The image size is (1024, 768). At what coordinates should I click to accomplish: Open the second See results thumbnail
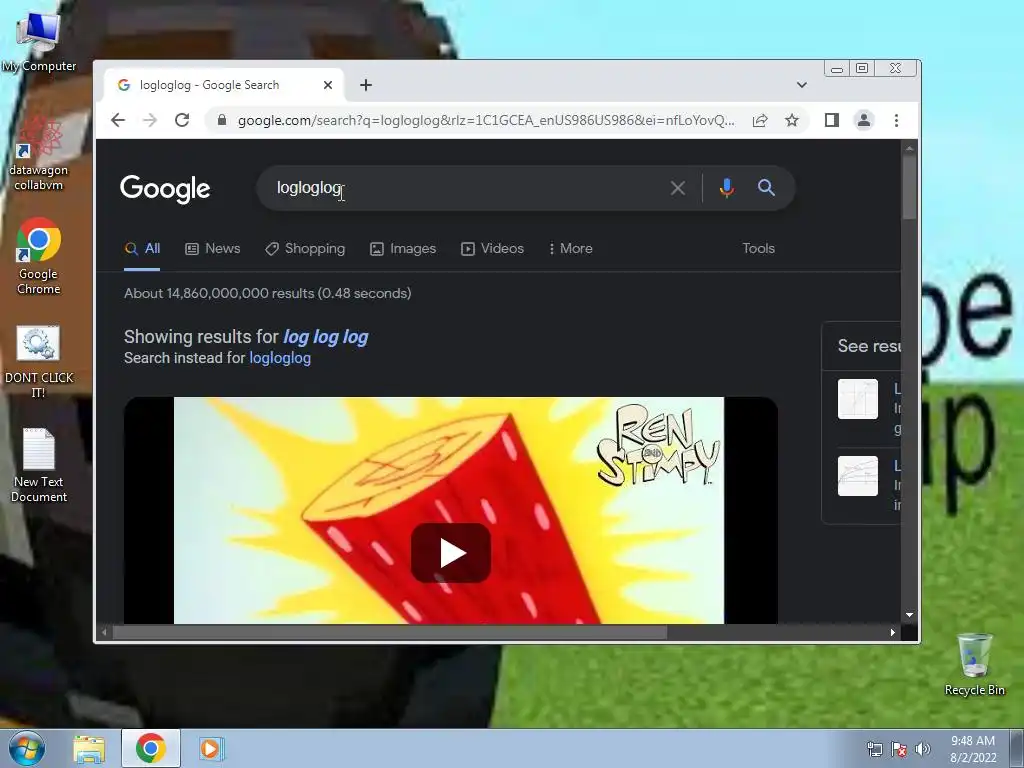[857, 475]
